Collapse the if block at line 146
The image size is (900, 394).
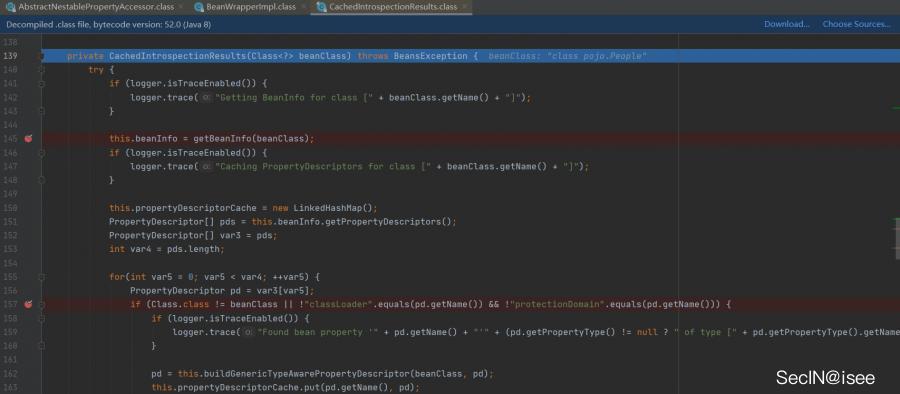pos(42,152)
